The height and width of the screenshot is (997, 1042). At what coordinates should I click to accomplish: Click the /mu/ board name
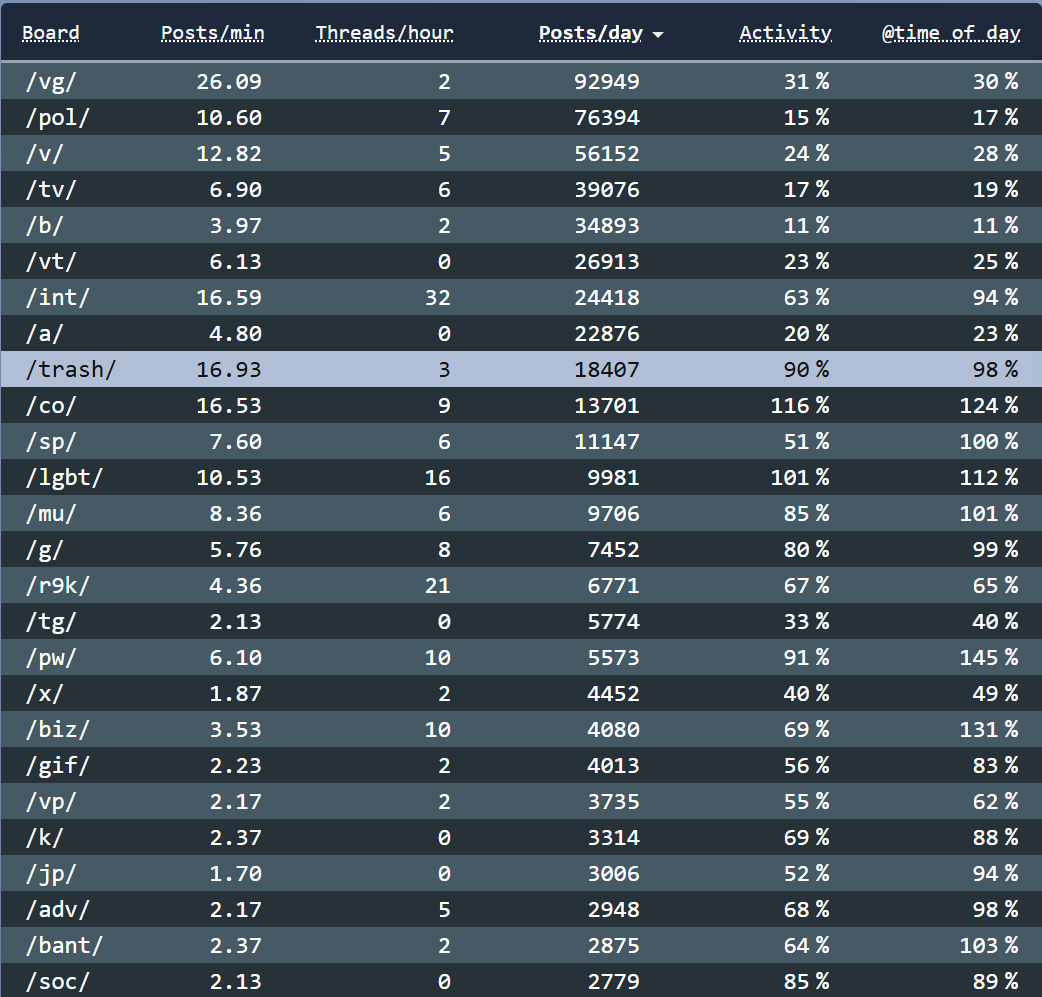coord(51,513)
